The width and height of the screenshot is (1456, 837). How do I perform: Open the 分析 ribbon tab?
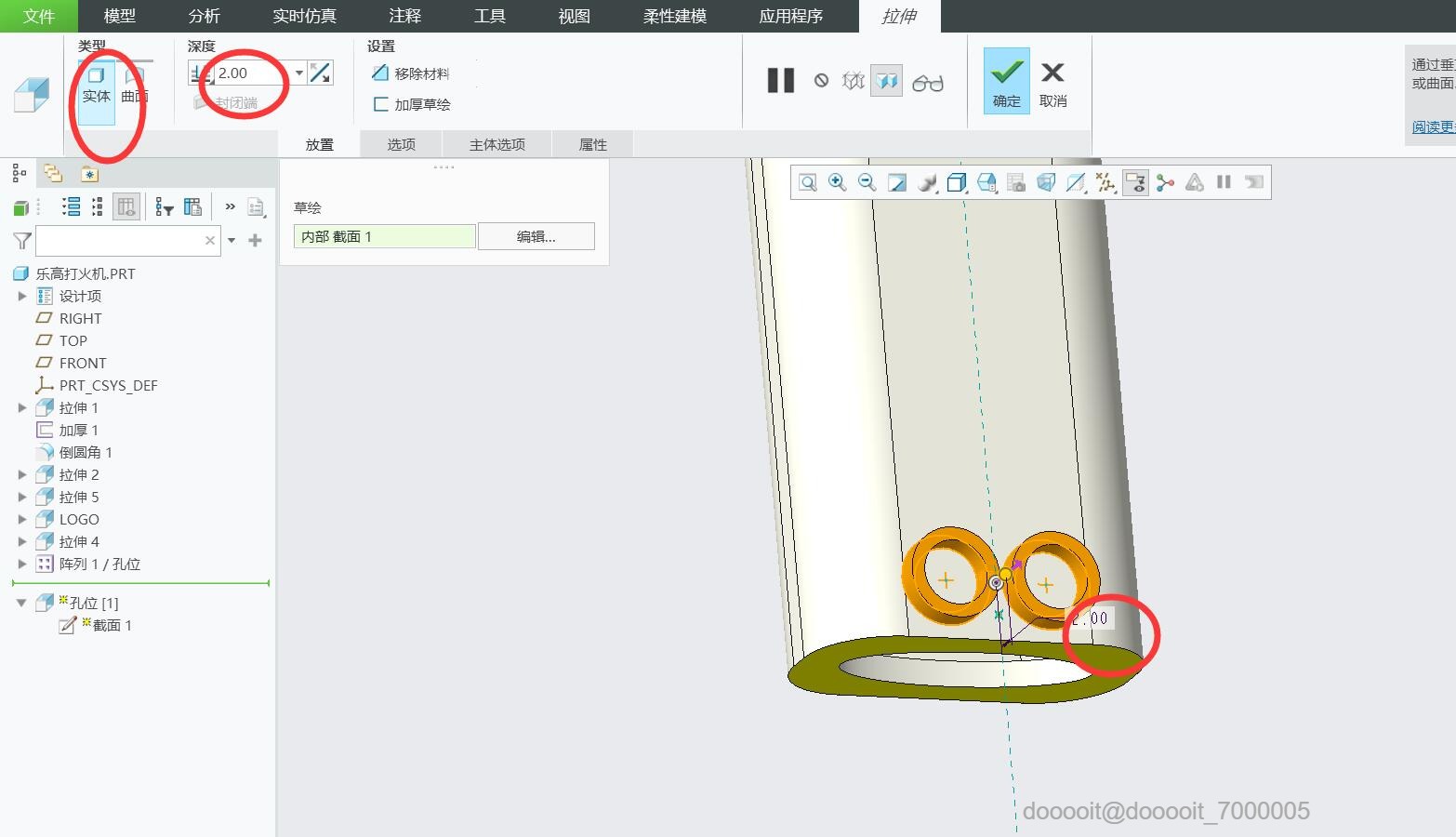click(204, 16)
